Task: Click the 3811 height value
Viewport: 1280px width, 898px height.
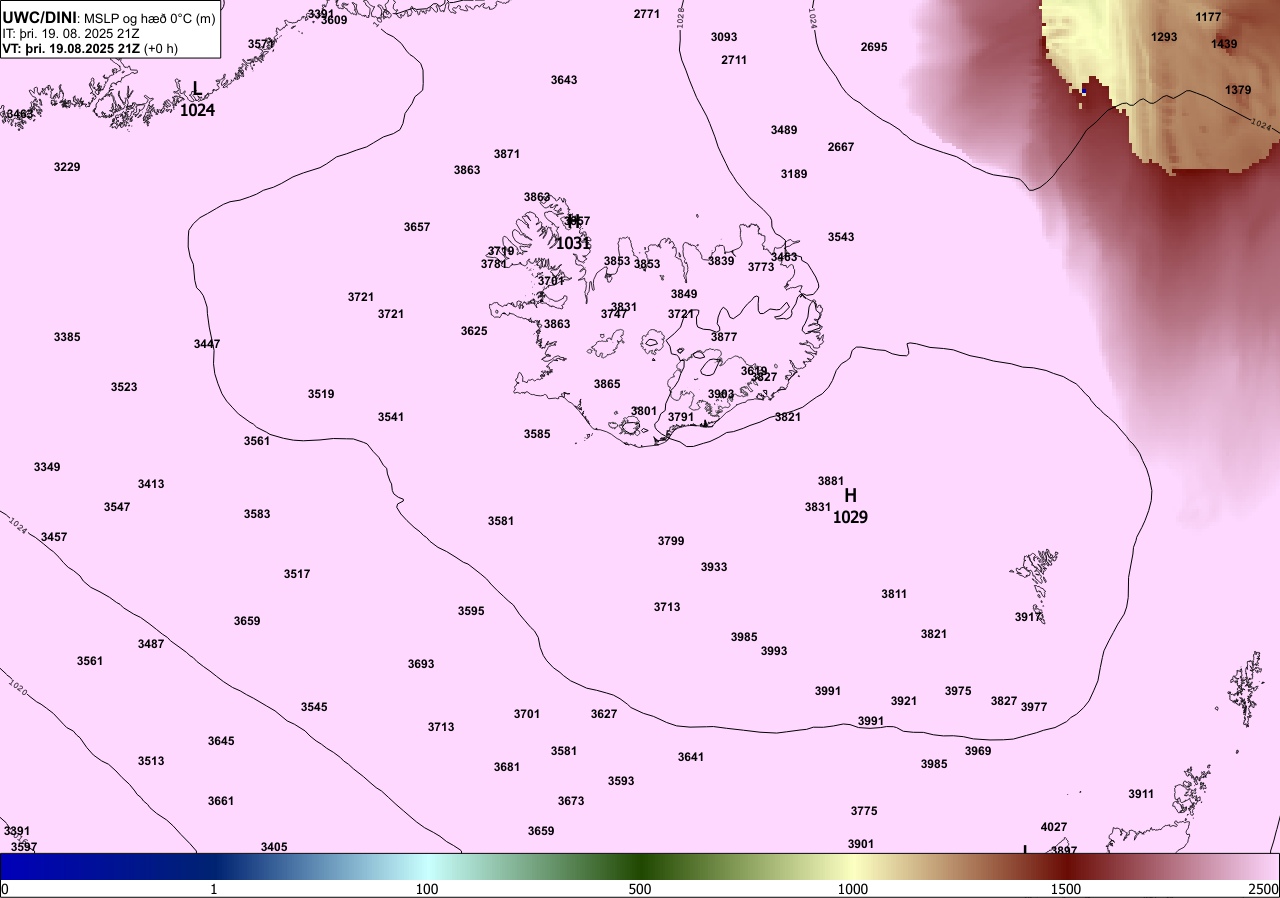Action: click(x=894, y=594)
